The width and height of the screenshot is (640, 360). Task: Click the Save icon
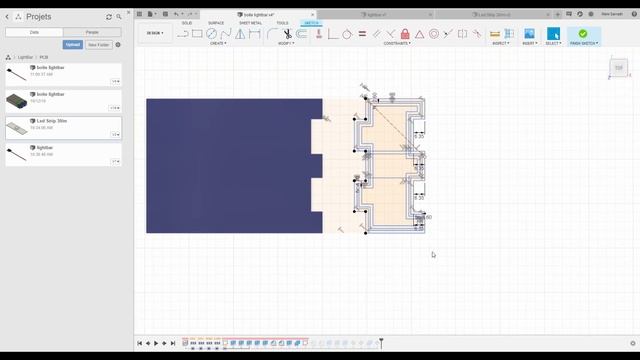tap(165, 14)
